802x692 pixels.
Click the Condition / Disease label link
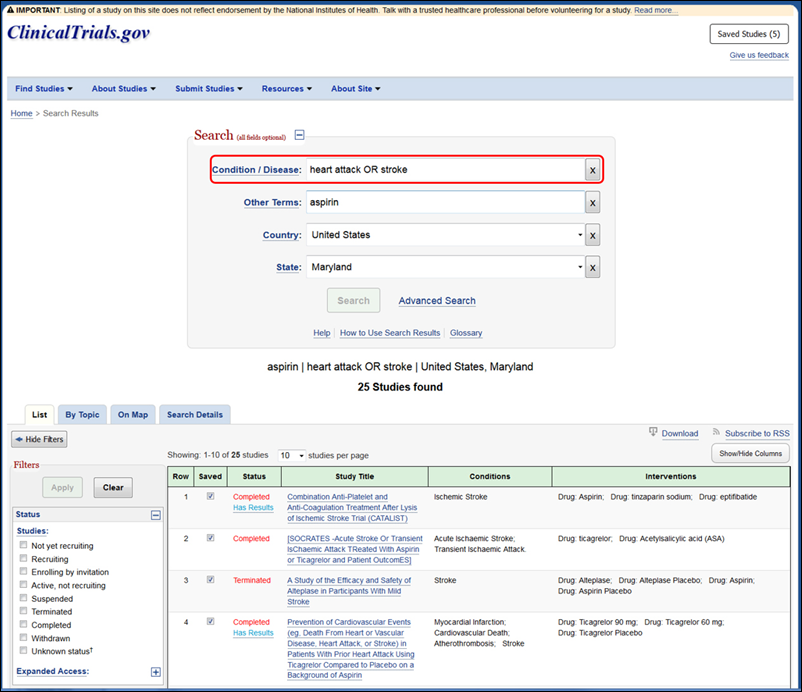(257, 170)
